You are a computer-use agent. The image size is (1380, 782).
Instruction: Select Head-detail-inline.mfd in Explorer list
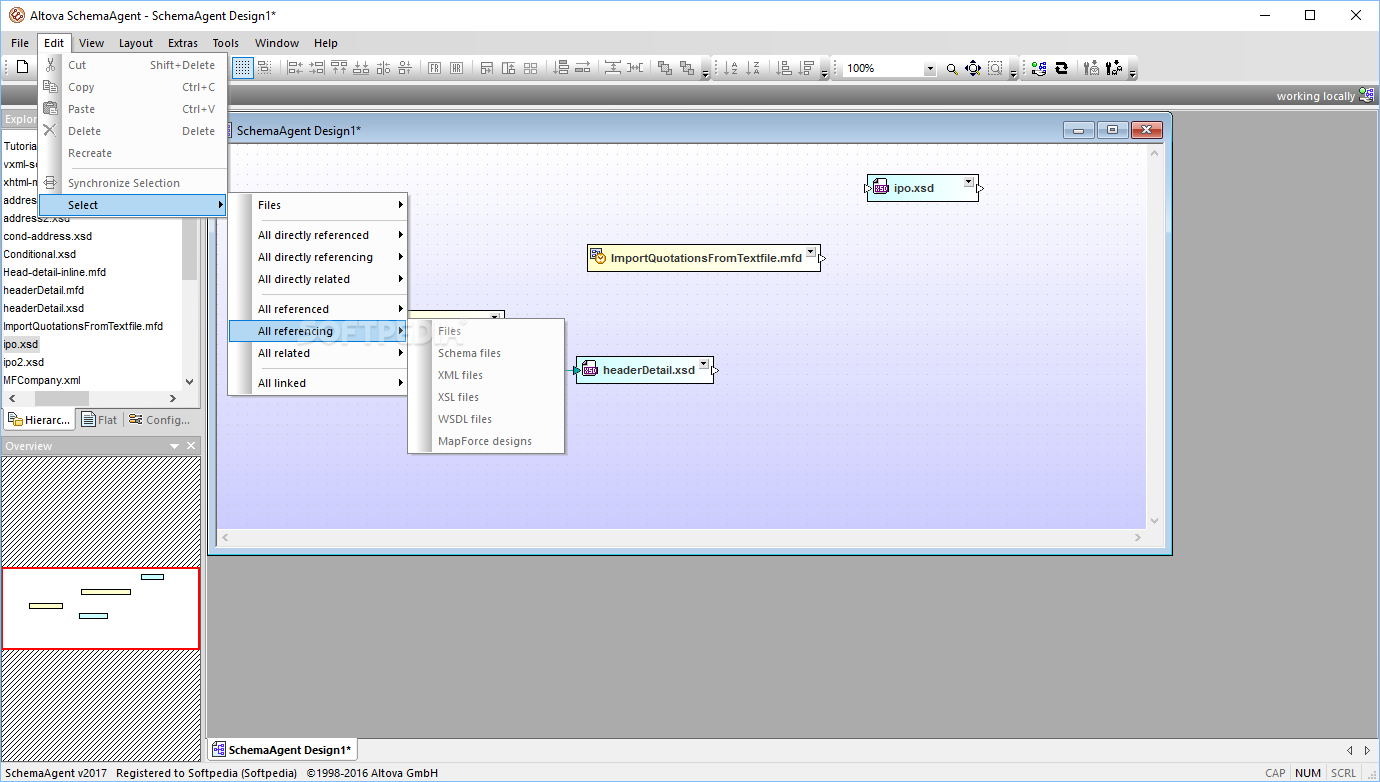point(54,272)
